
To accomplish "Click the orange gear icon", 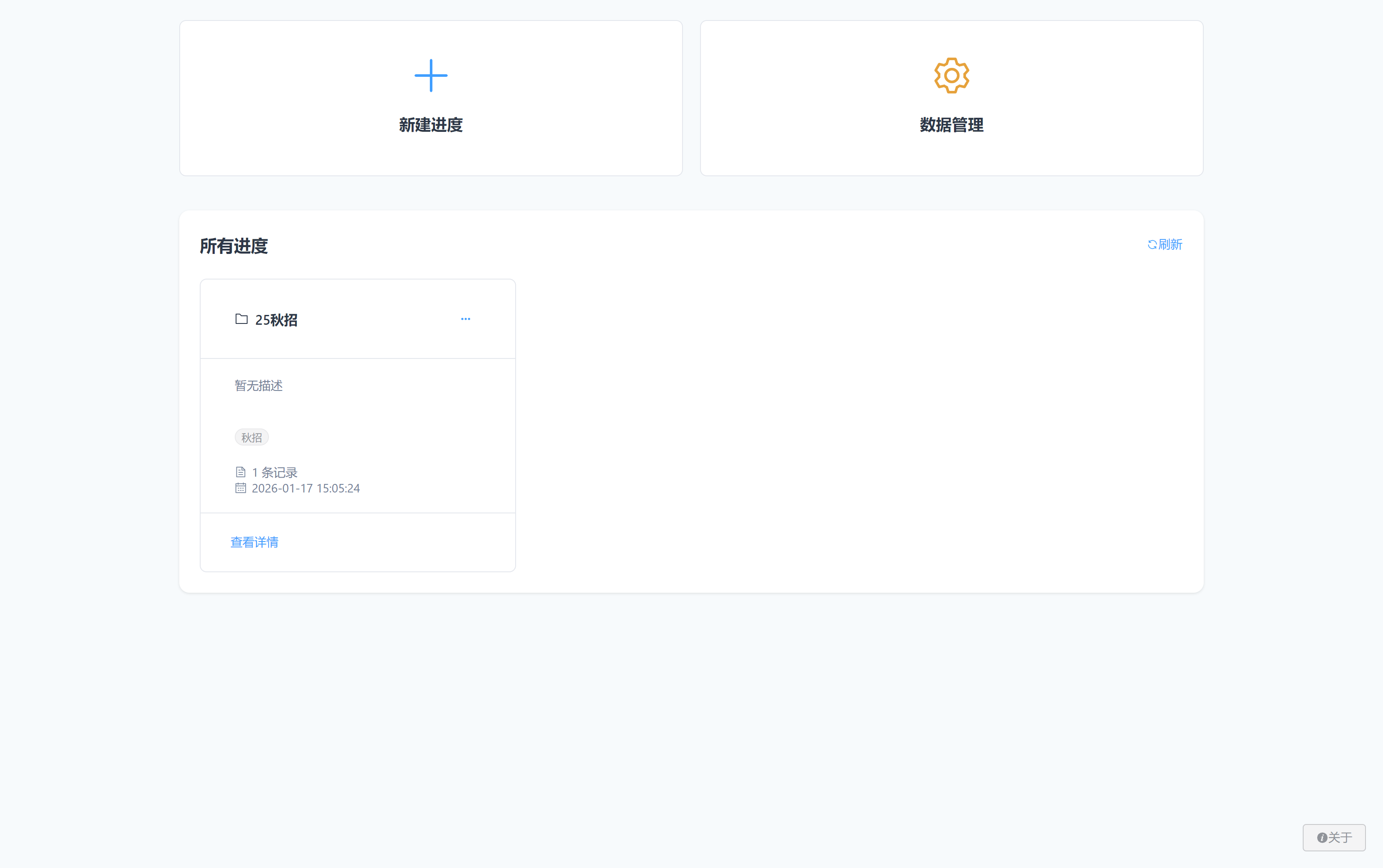I will (951, 75).
